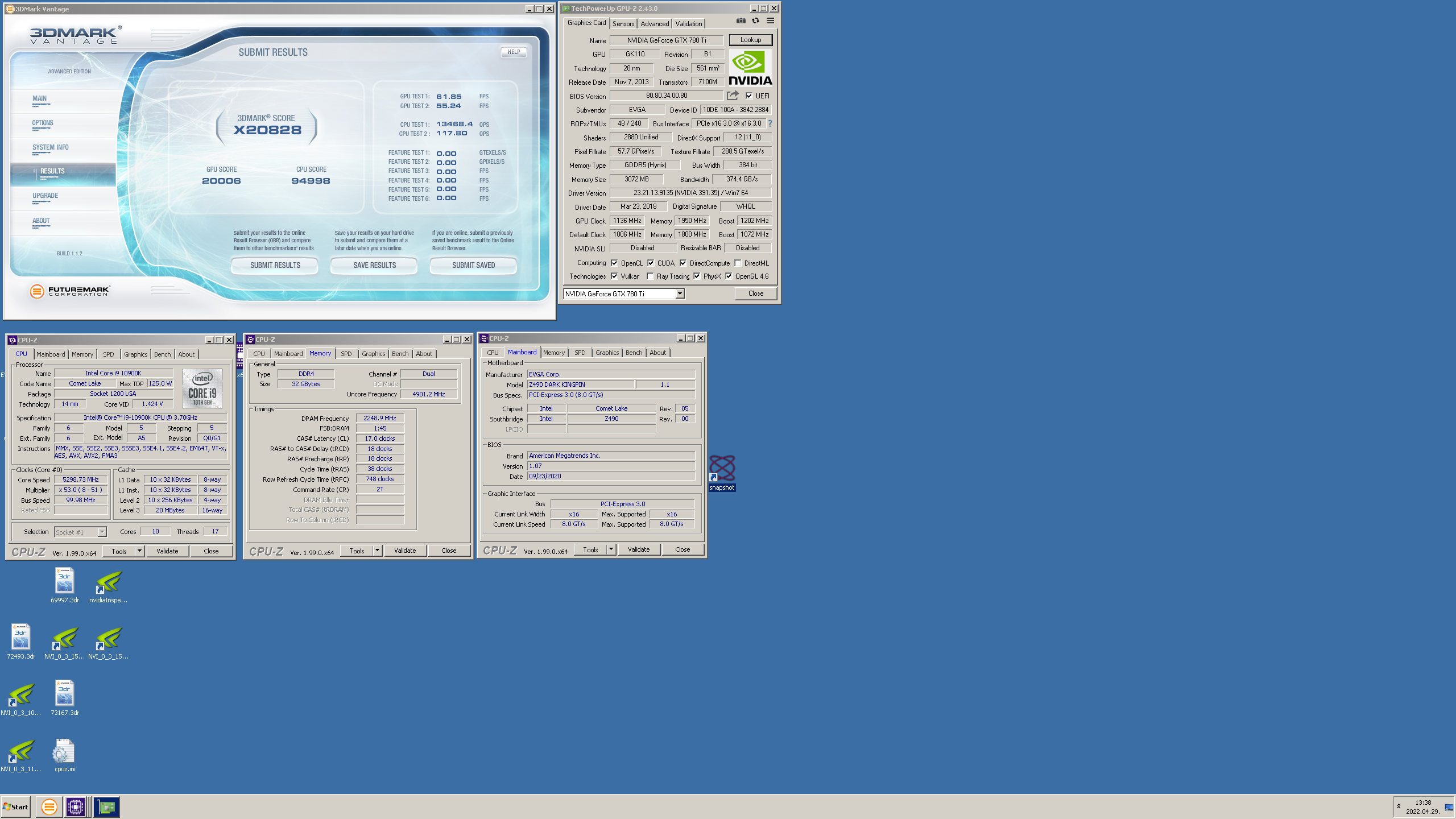Screen dimensions: 1456x819
Task: Click the GPU-Z Name field GTX 780 Ti
Action: tap(667, 40)
